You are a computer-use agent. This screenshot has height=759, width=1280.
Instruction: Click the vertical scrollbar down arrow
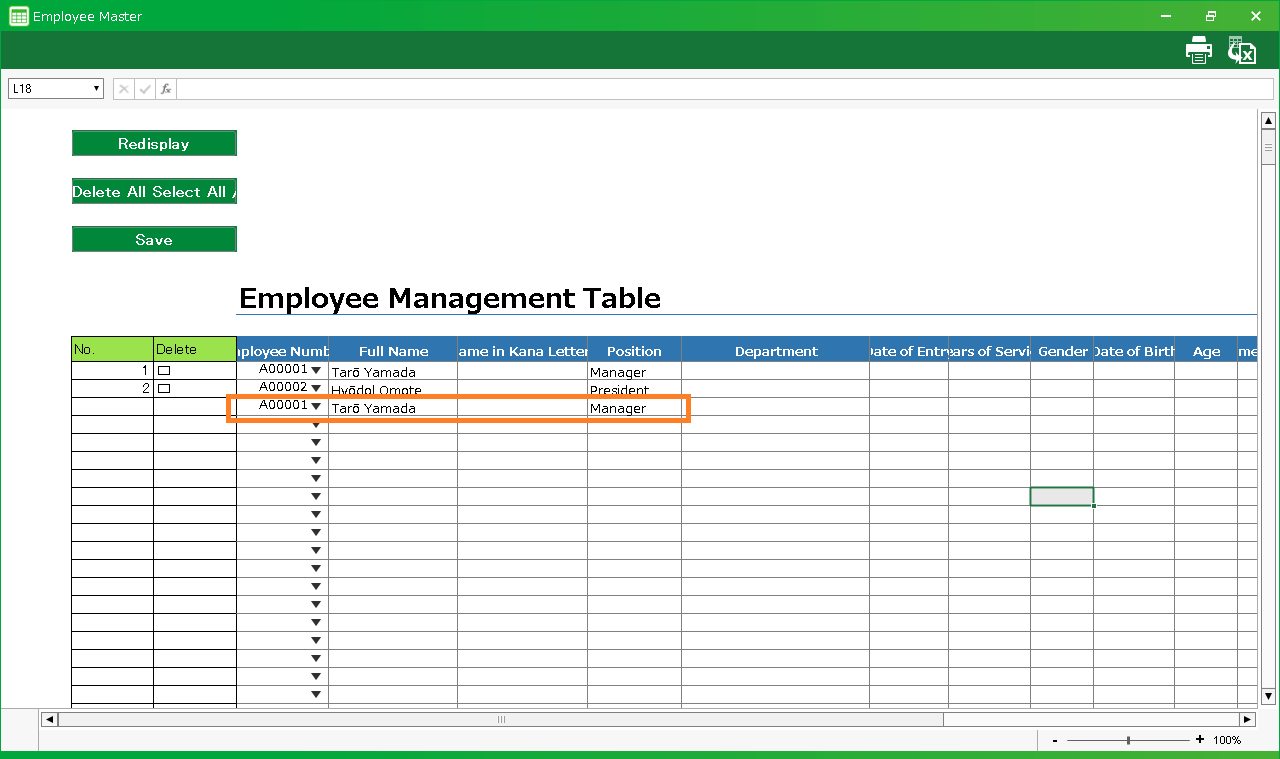(x=1268, y=696)
